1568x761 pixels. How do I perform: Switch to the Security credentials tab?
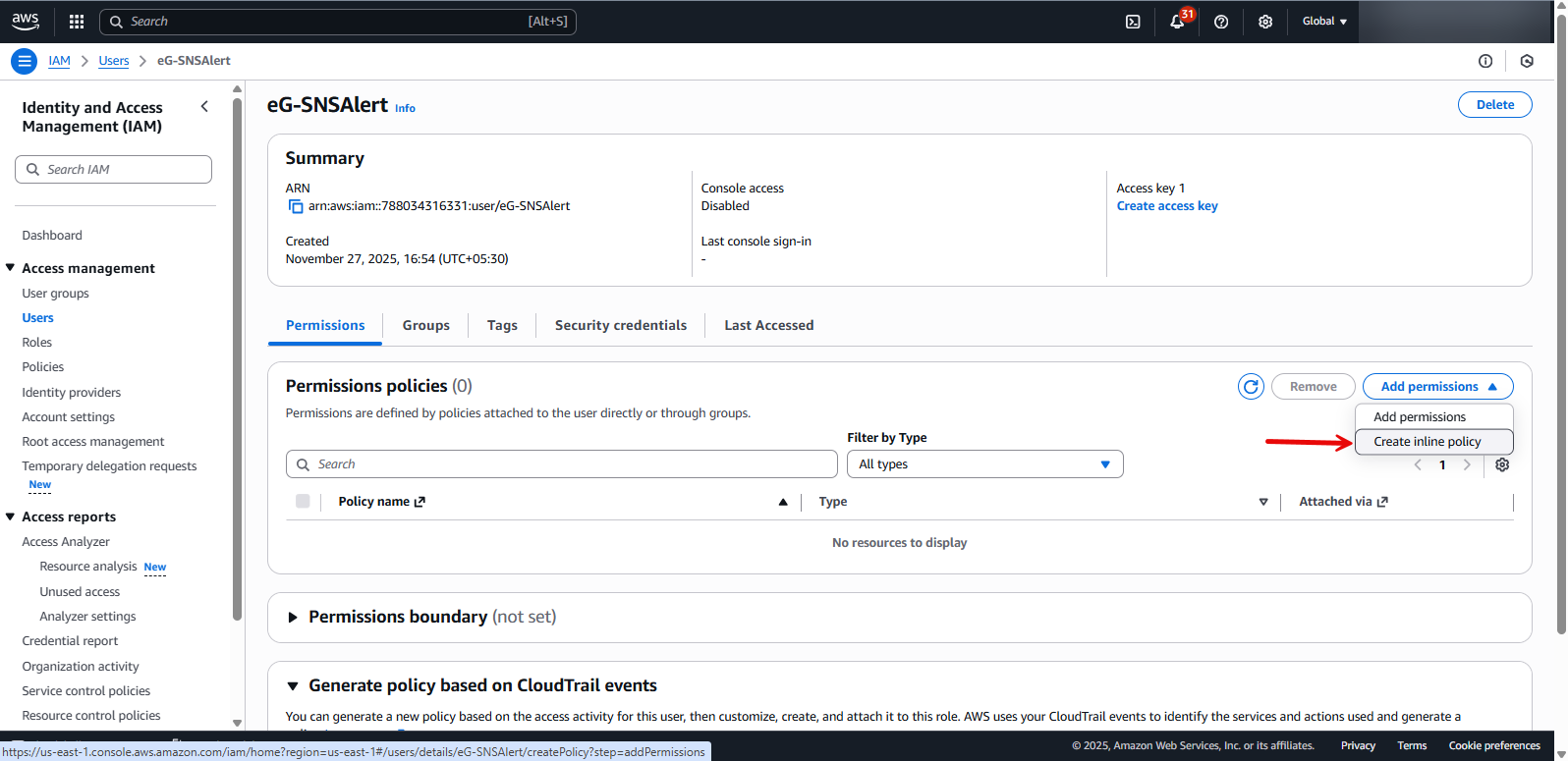tap(620, 326)
